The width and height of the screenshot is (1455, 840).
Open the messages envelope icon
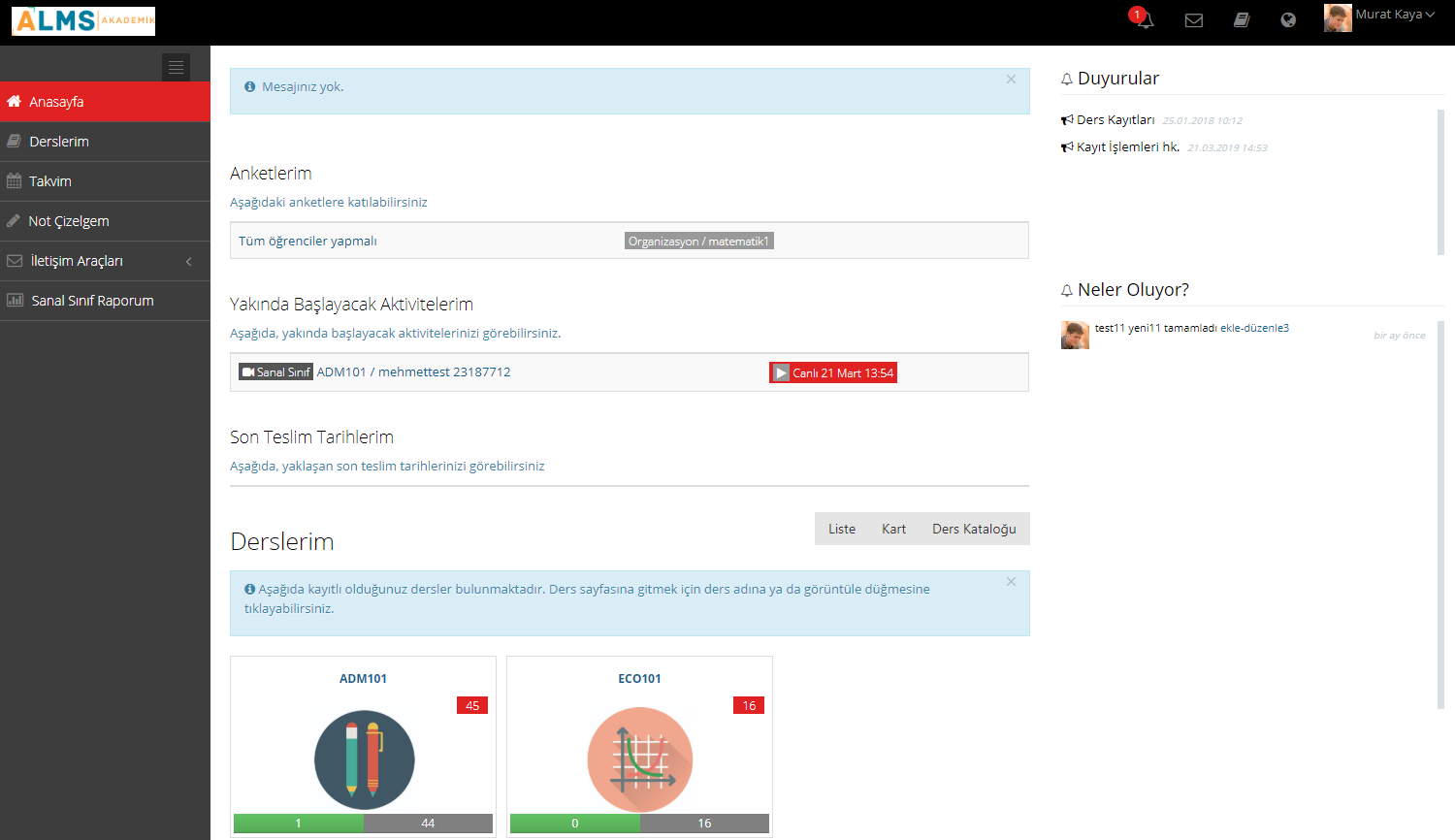click(1194, 20)
